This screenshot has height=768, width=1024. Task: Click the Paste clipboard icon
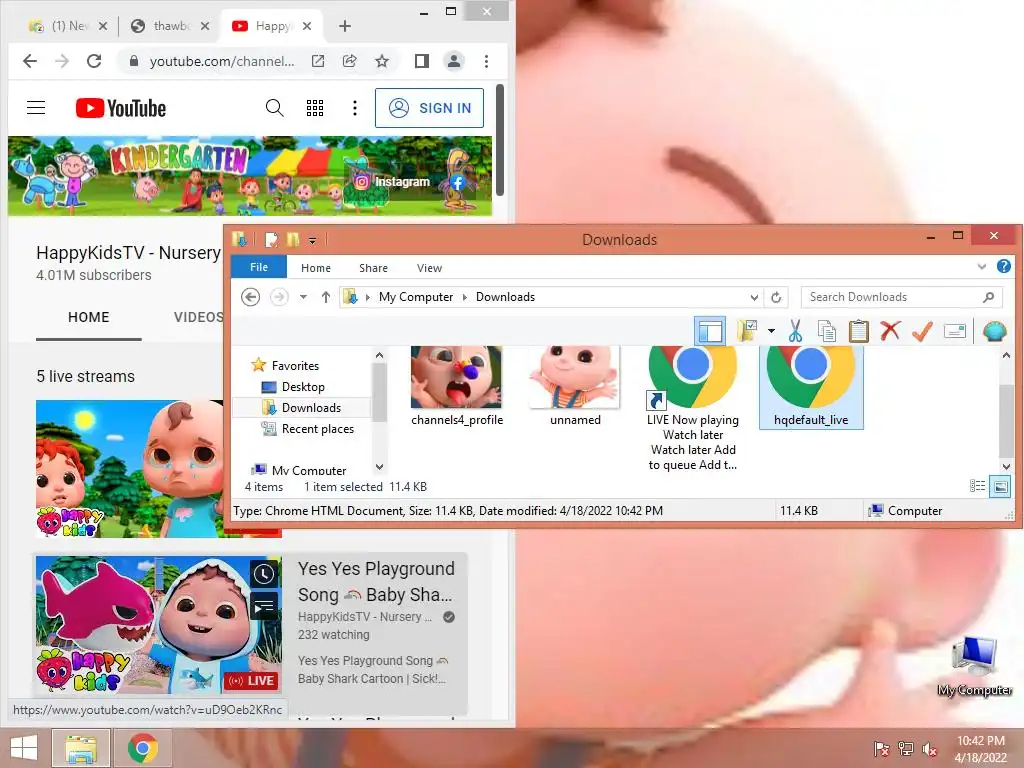tap(859, 331)
